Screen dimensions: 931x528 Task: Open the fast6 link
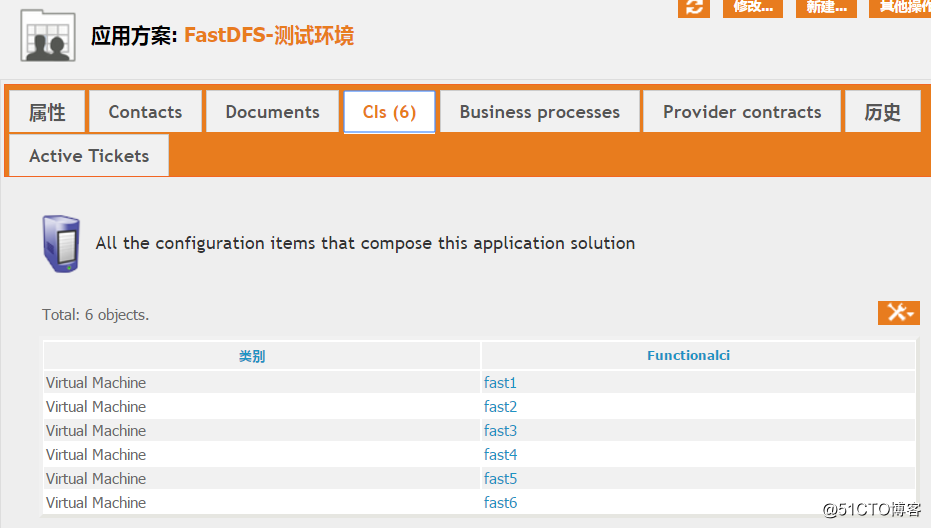pos(500,502)
